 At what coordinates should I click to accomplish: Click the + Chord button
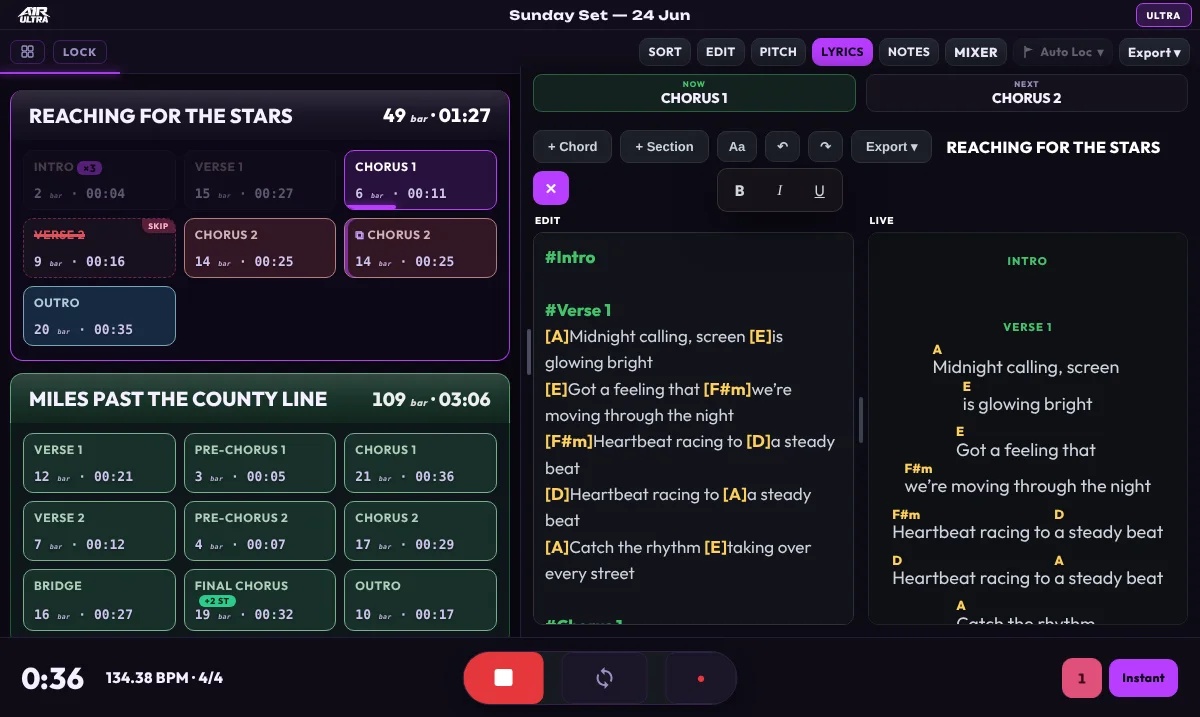tap(572, 146)
